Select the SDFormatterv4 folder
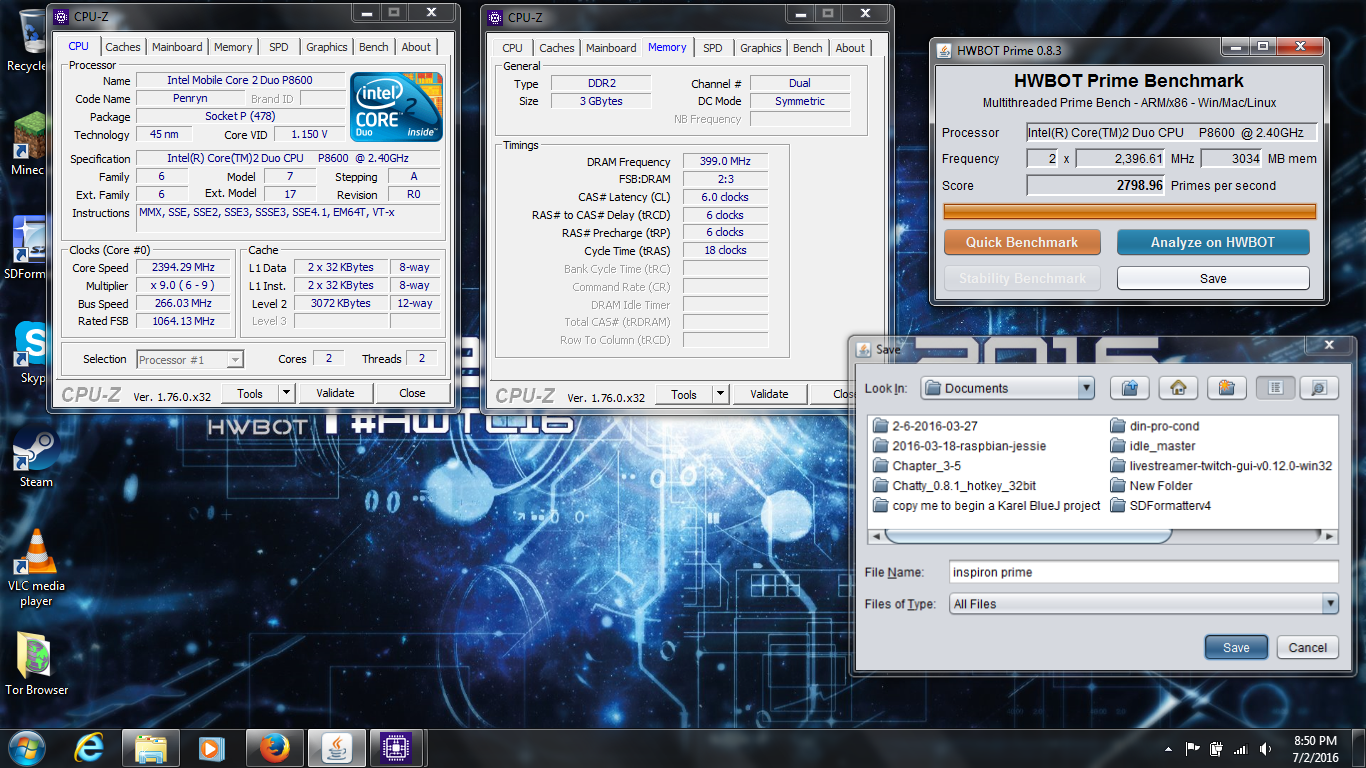This screenshot has width=1366, height=768. coord(1161,506)
